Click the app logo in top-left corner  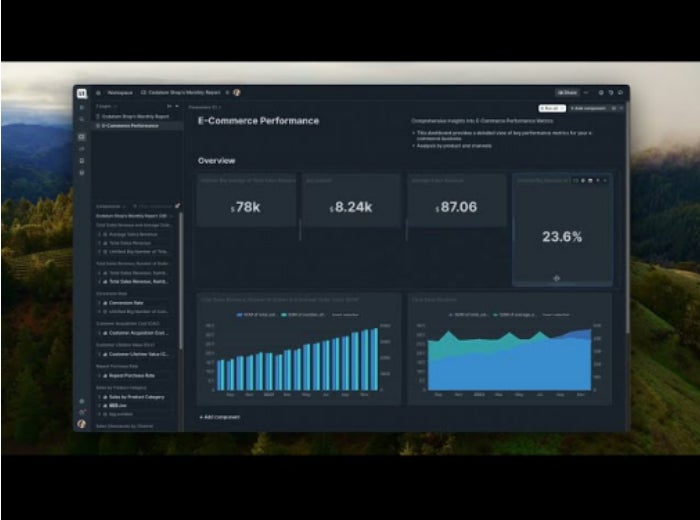click(x=82, y=93)
